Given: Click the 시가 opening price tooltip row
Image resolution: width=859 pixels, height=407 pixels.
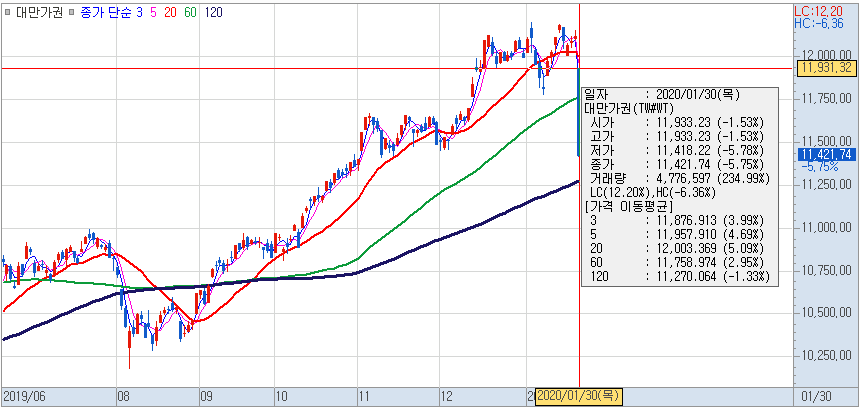Looking at the screenshot, I should point(677,122).
